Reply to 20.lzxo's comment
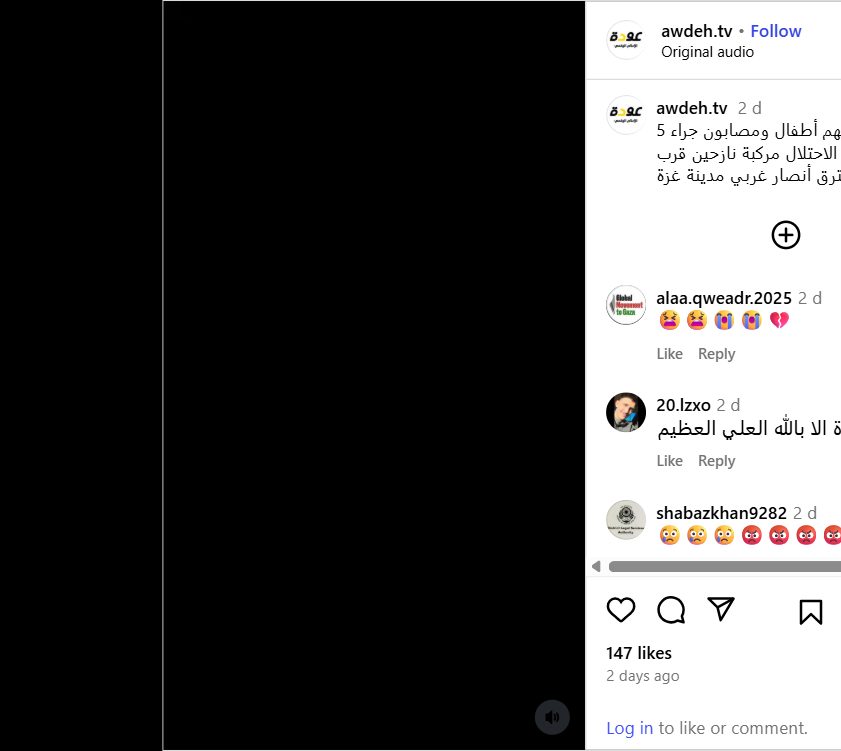841x751 pixels. point(717,461)
